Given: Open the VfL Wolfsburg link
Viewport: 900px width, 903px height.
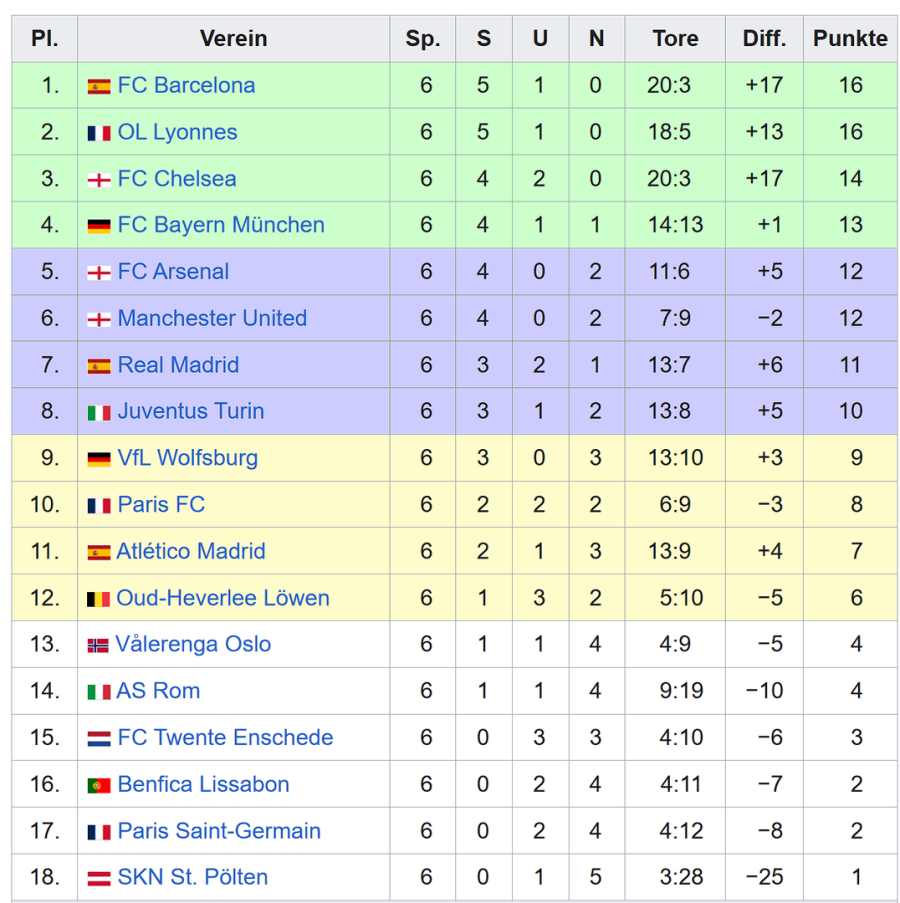Looking at the screenshot, I should pyautogui.click(x=187, y=458).
